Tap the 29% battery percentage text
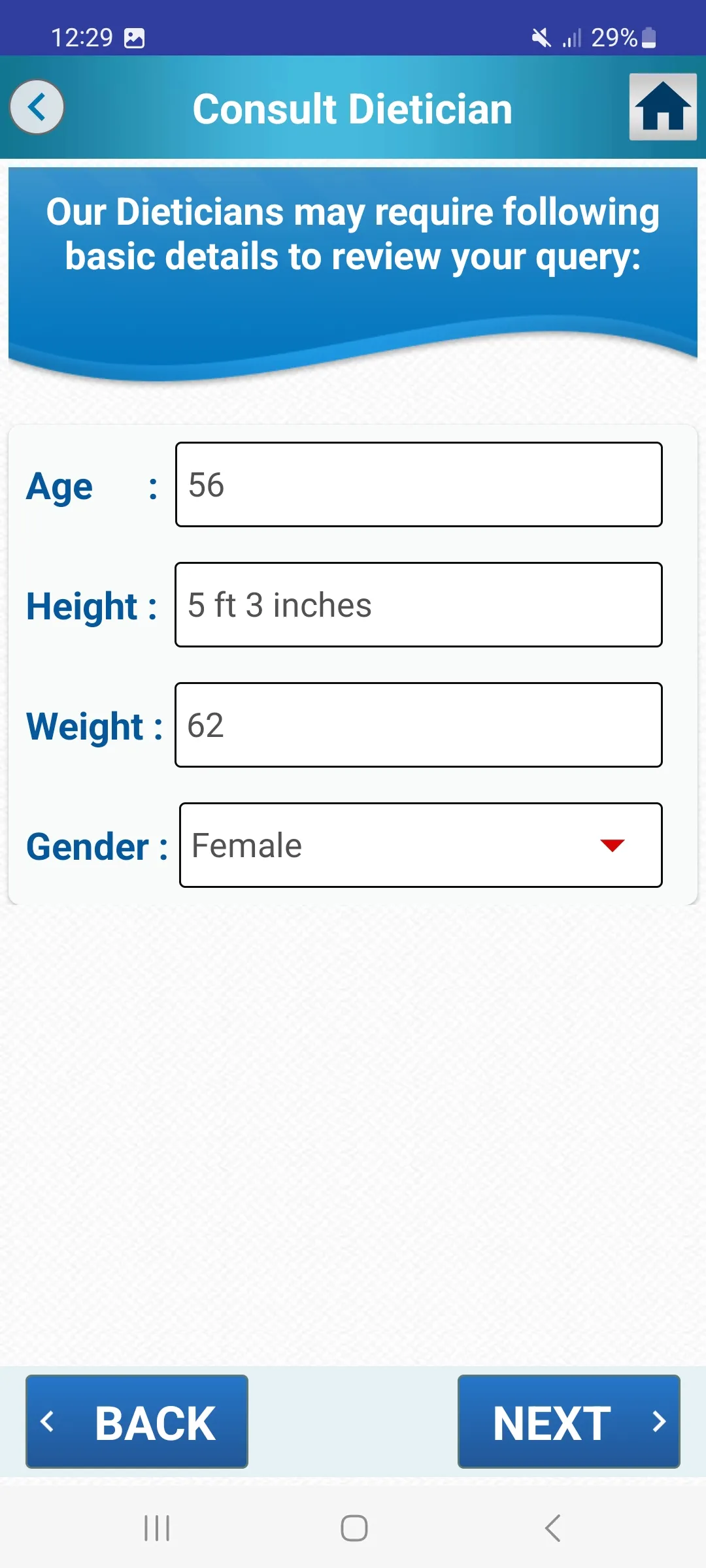706x1568 pixels. (614, 38)
